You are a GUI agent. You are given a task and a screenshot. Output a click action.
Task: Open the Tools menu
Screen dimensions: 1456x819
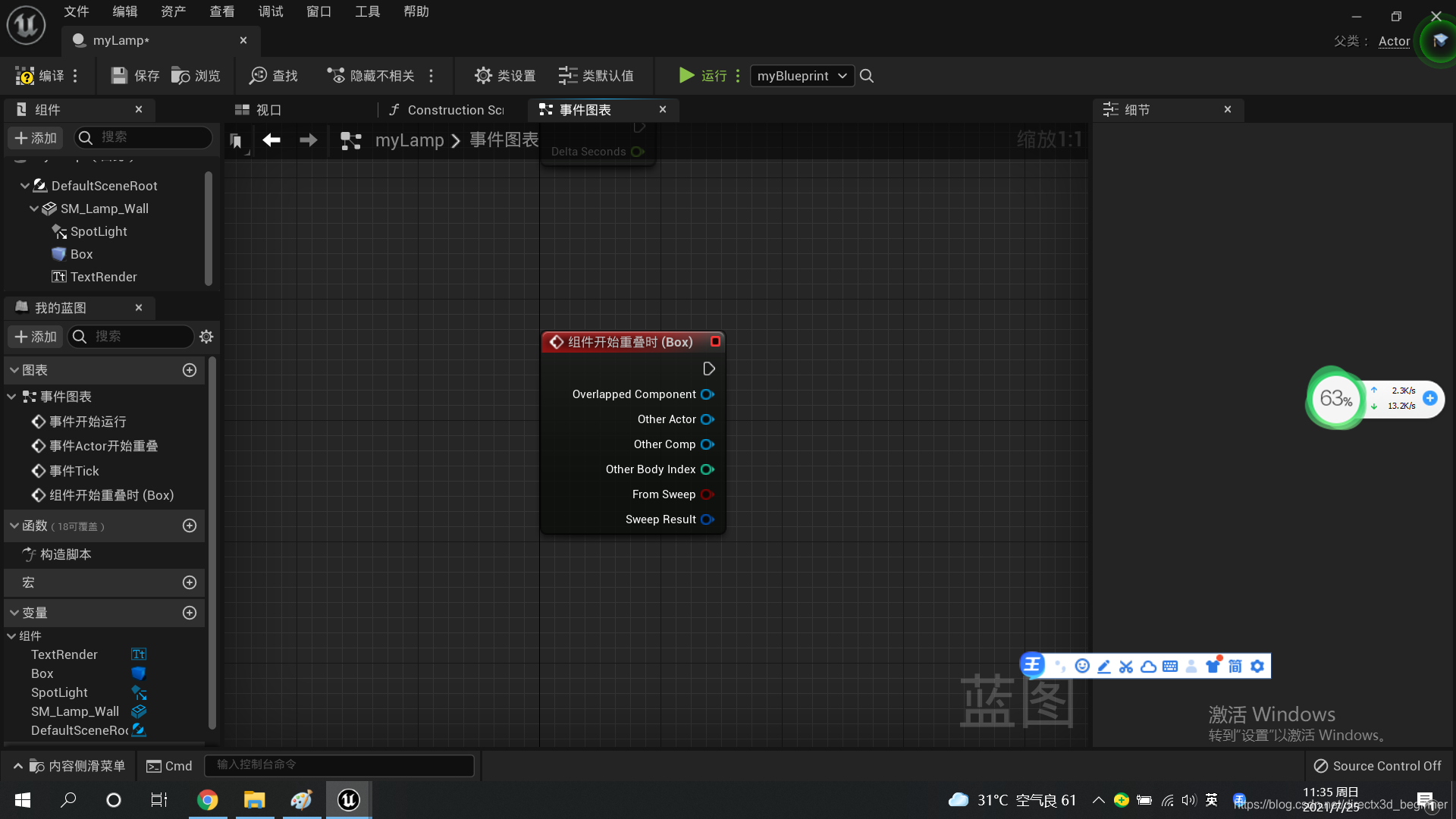[x=367, y=11]
